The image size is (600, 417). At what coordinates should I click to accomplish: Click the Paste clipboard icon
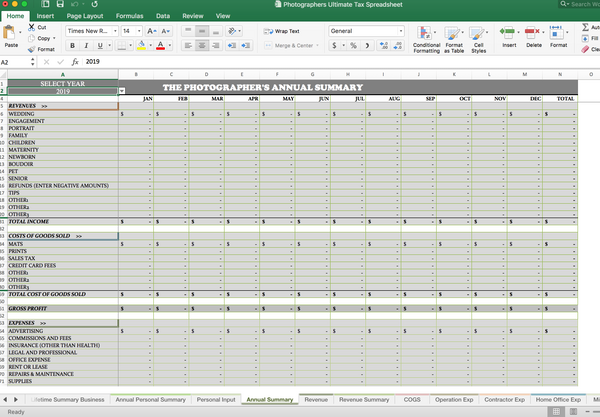(9, 33)
